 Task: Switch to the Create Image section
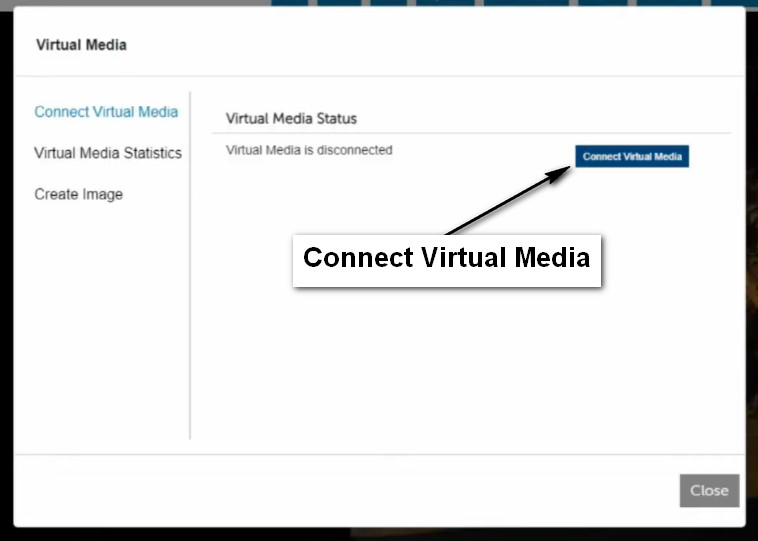[78, 194]
